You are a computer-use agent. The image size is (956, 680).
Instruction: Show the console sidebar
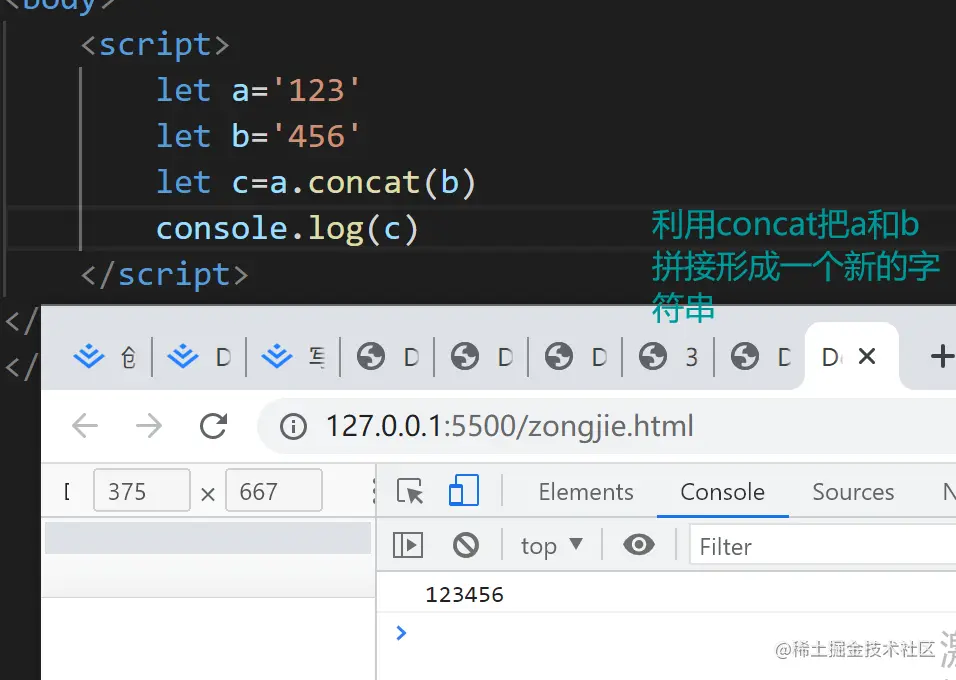pos(408,545)
